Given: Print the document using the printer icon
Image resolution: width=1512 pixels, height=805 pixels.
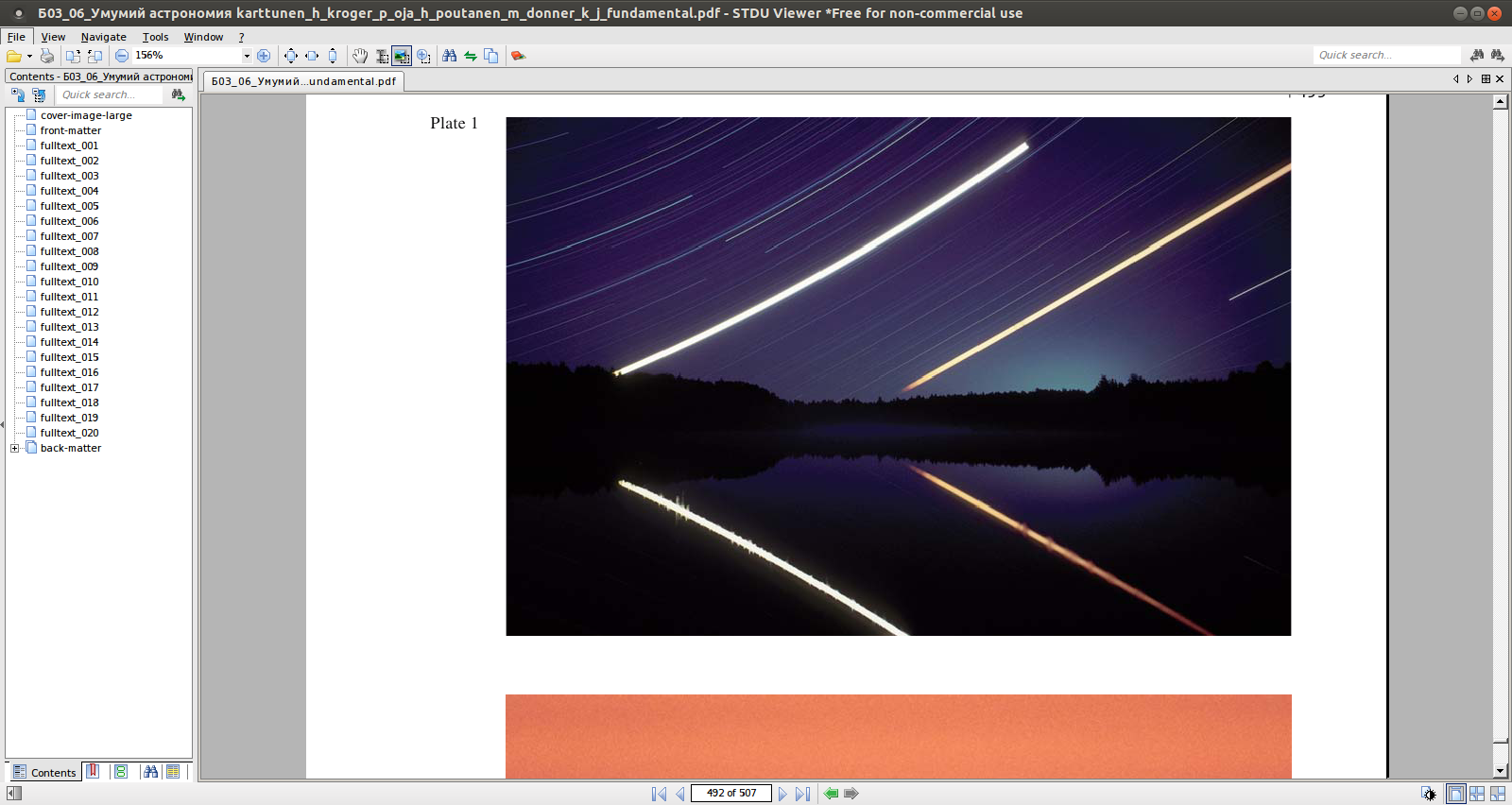Looking at the screenshot, I should point(46,56).
